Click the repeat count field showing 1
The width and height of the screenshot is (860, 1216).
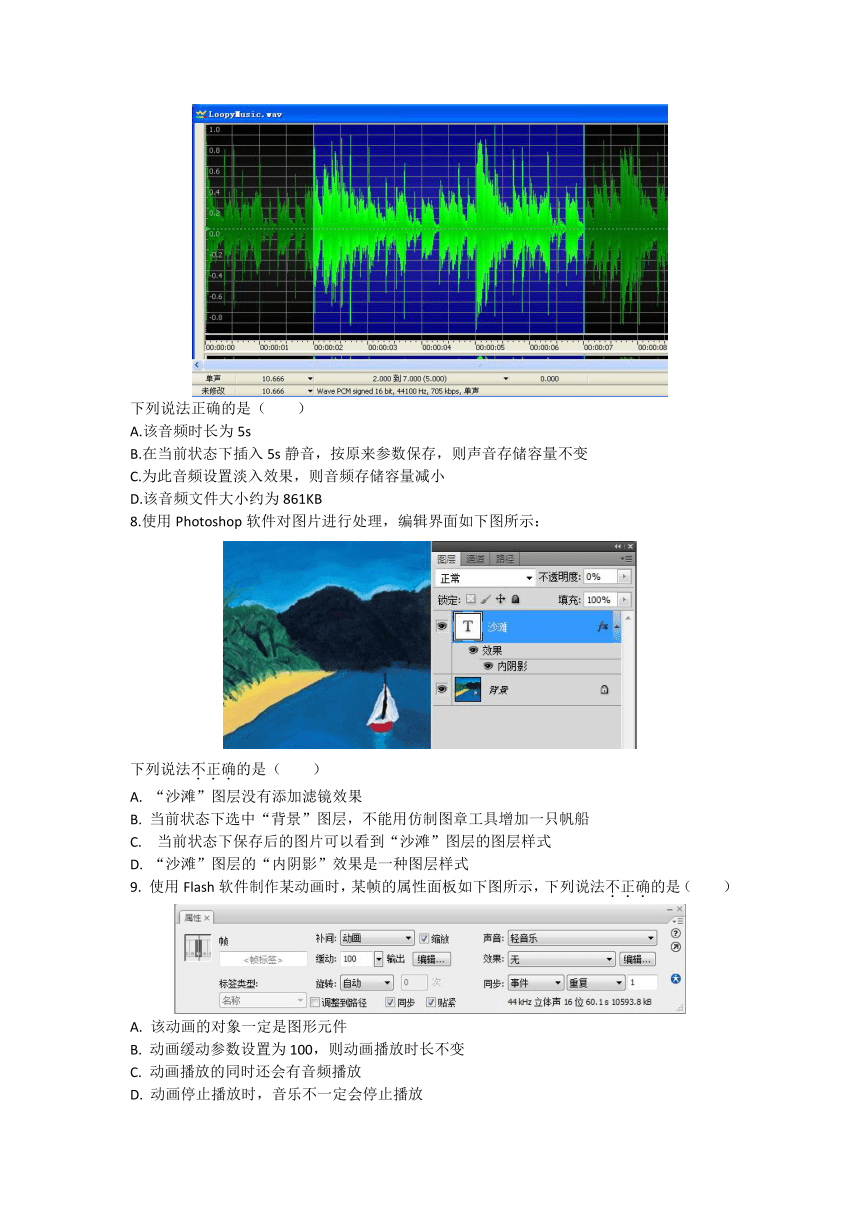[x=642, y=983]
